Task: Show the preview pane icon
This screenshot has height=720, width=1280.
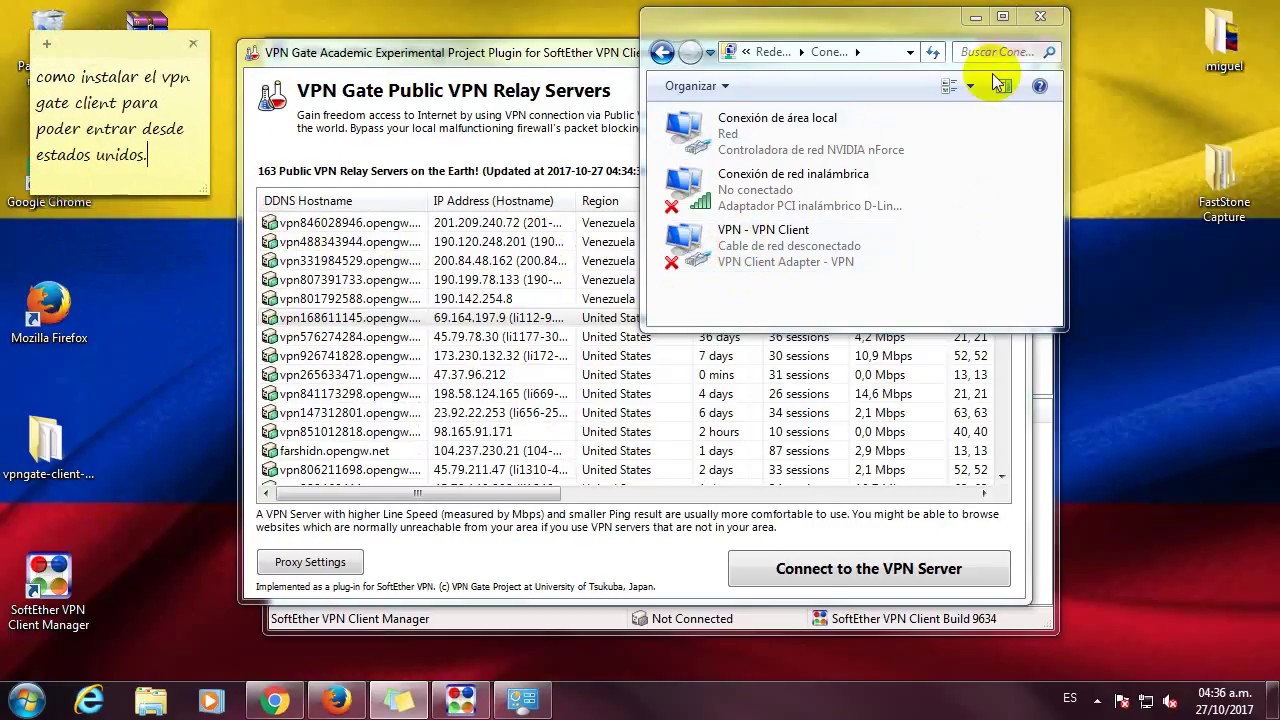Action: (x=1003, y=86)
